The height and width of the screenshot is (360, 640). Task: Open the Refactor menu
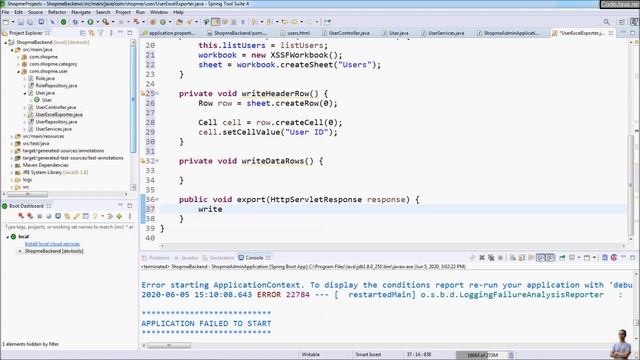pos(57,12)
